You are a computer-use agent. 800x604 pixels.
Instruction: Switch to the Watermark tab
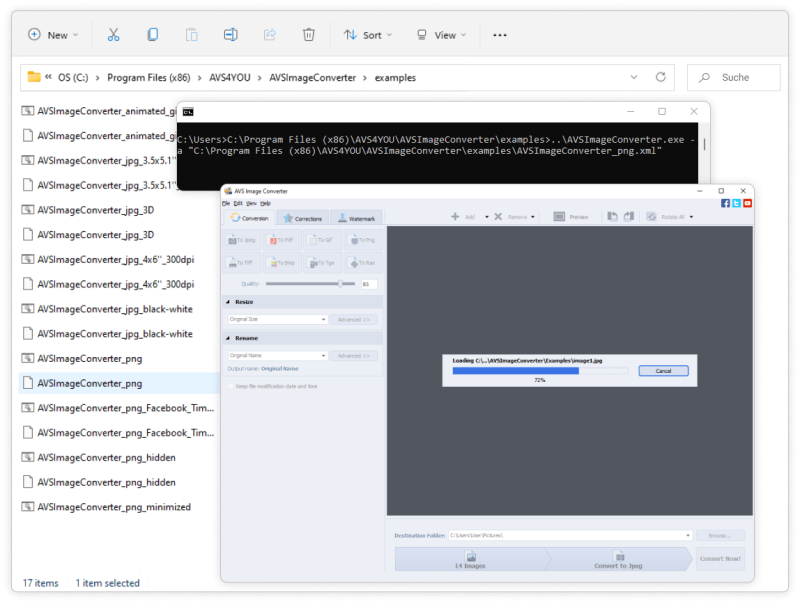356,218
